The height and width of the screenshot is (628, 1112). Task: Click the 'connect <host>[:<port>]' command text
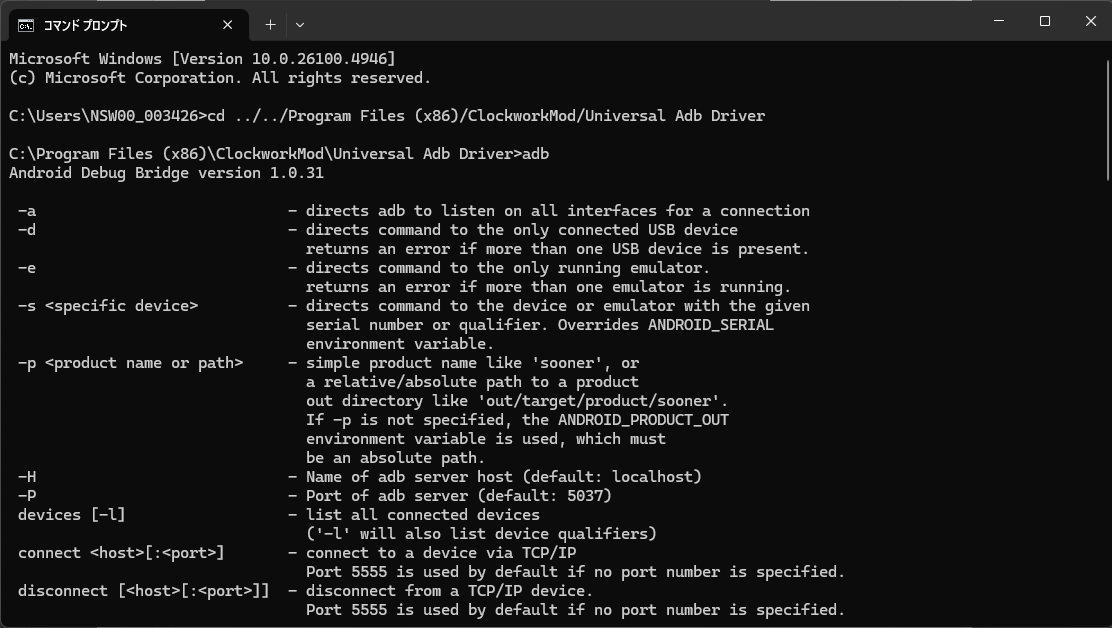point(121,553)
